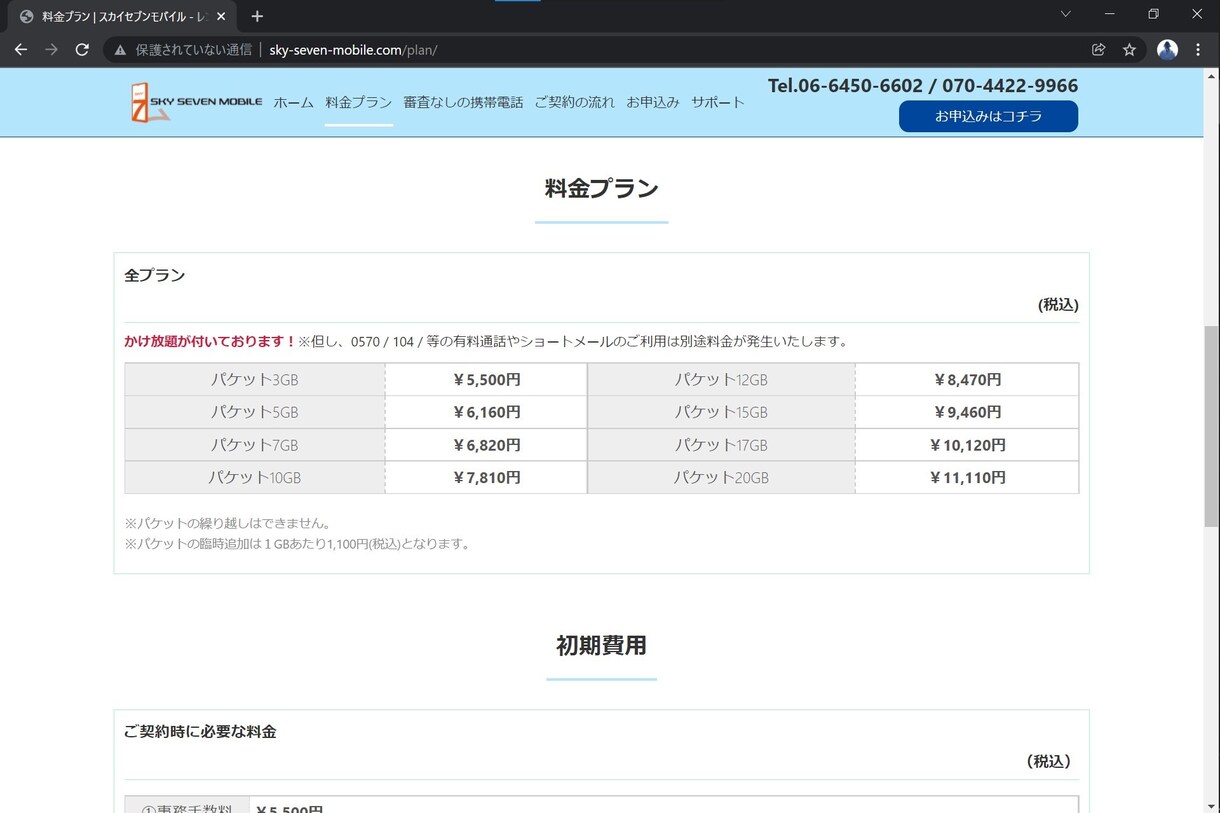Click the Tel.06-6450-6602 phone number text
Image resolution: width=1220 pixels, height=813 pixels.
pos(845,86)
